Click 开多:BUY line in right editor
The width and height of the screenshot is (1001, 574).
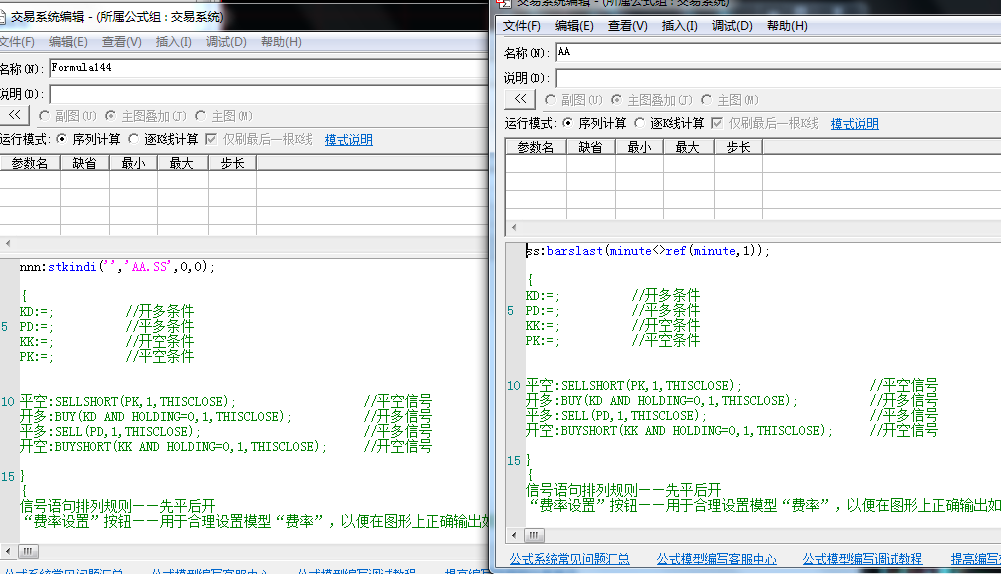click(x=661, y=400)
